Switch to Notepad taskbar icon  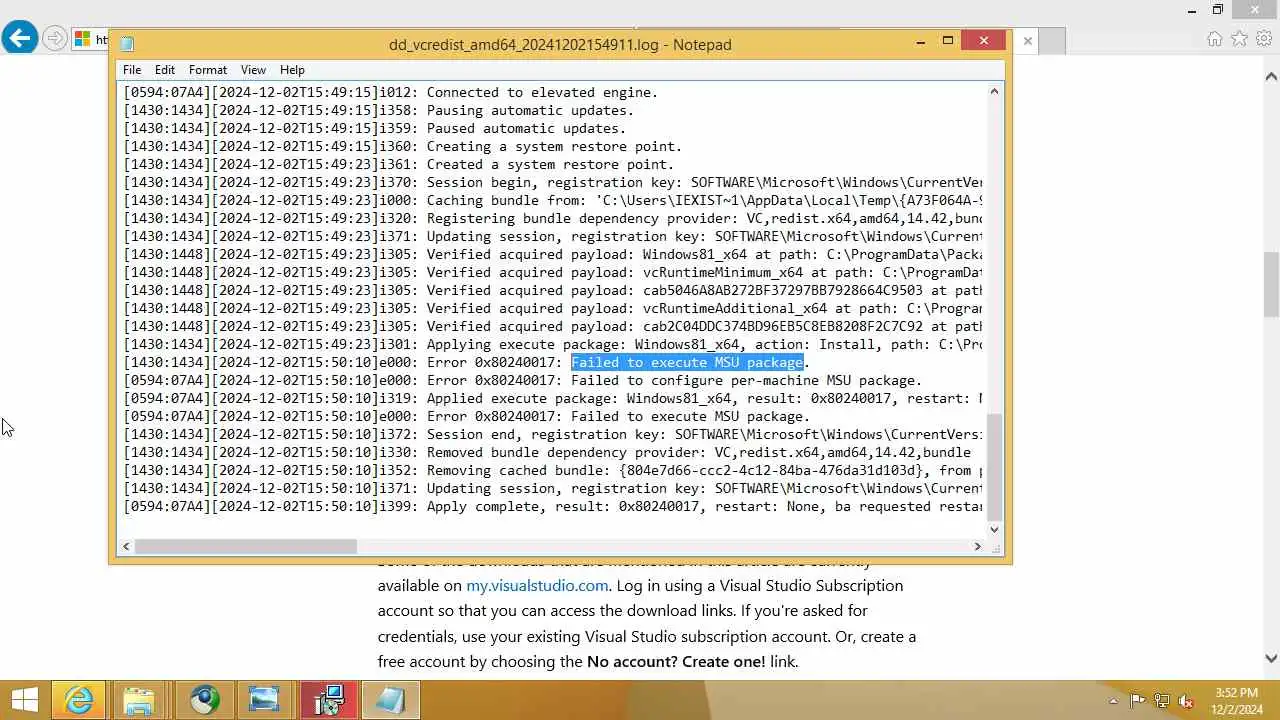[390, 700]
